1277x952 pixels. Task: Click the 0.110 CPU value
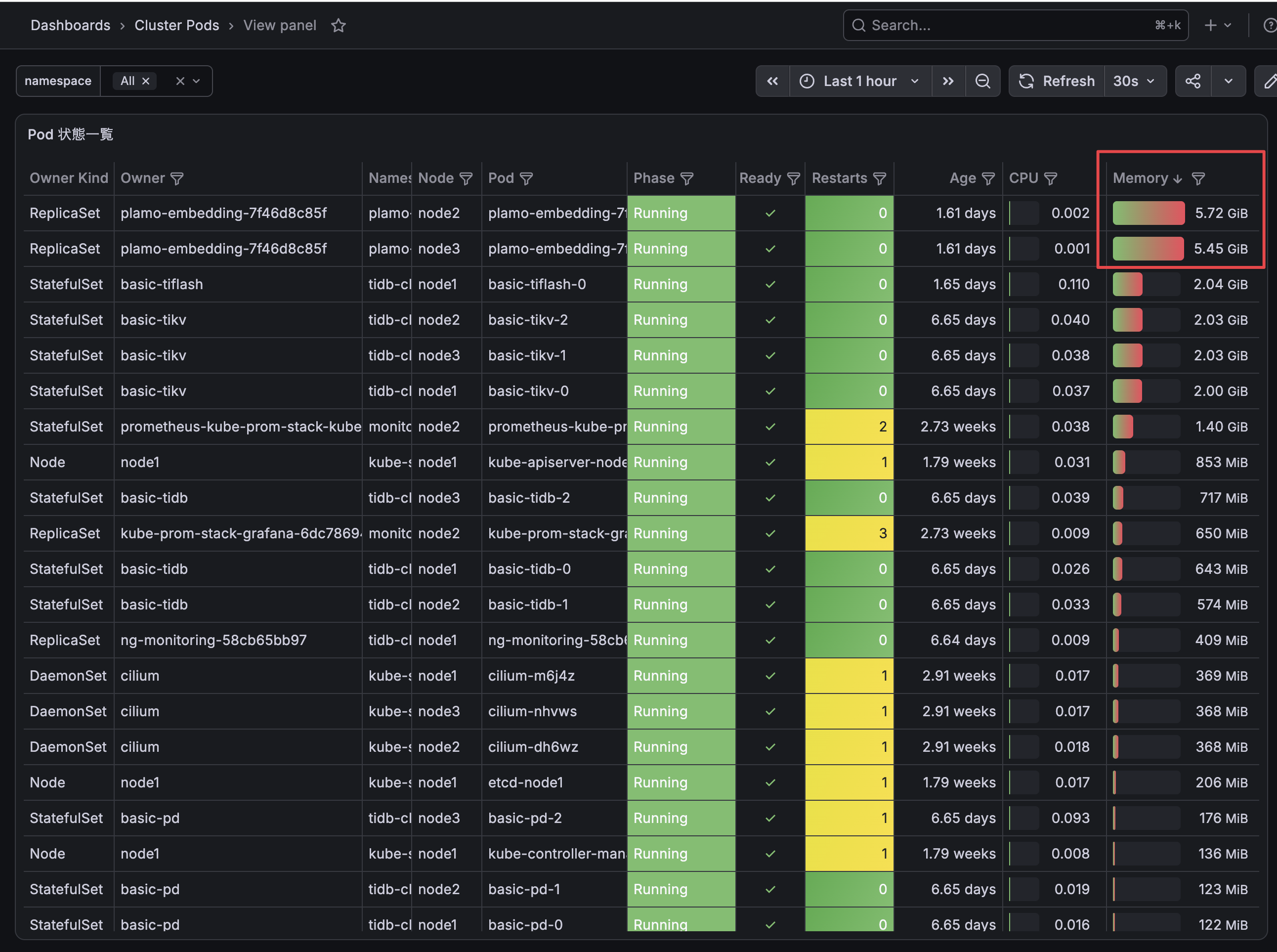1074,285
